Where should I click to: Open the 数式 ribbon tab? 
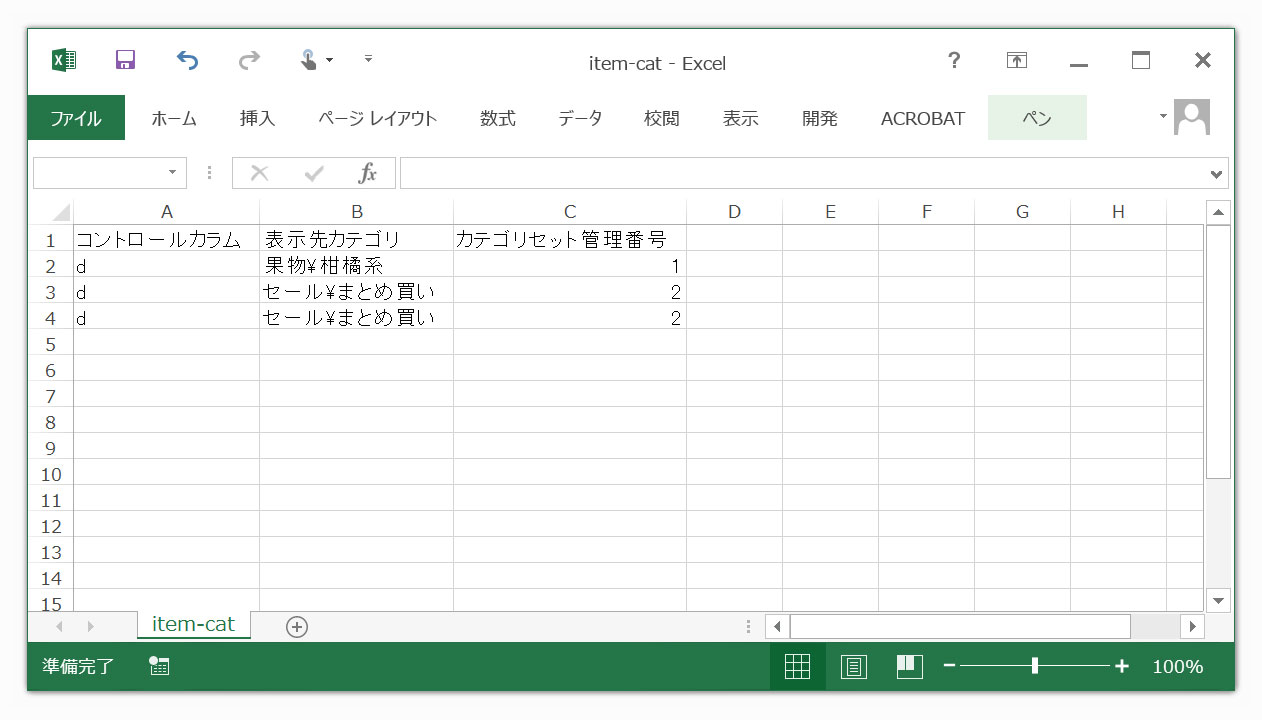tap(497, 118)
